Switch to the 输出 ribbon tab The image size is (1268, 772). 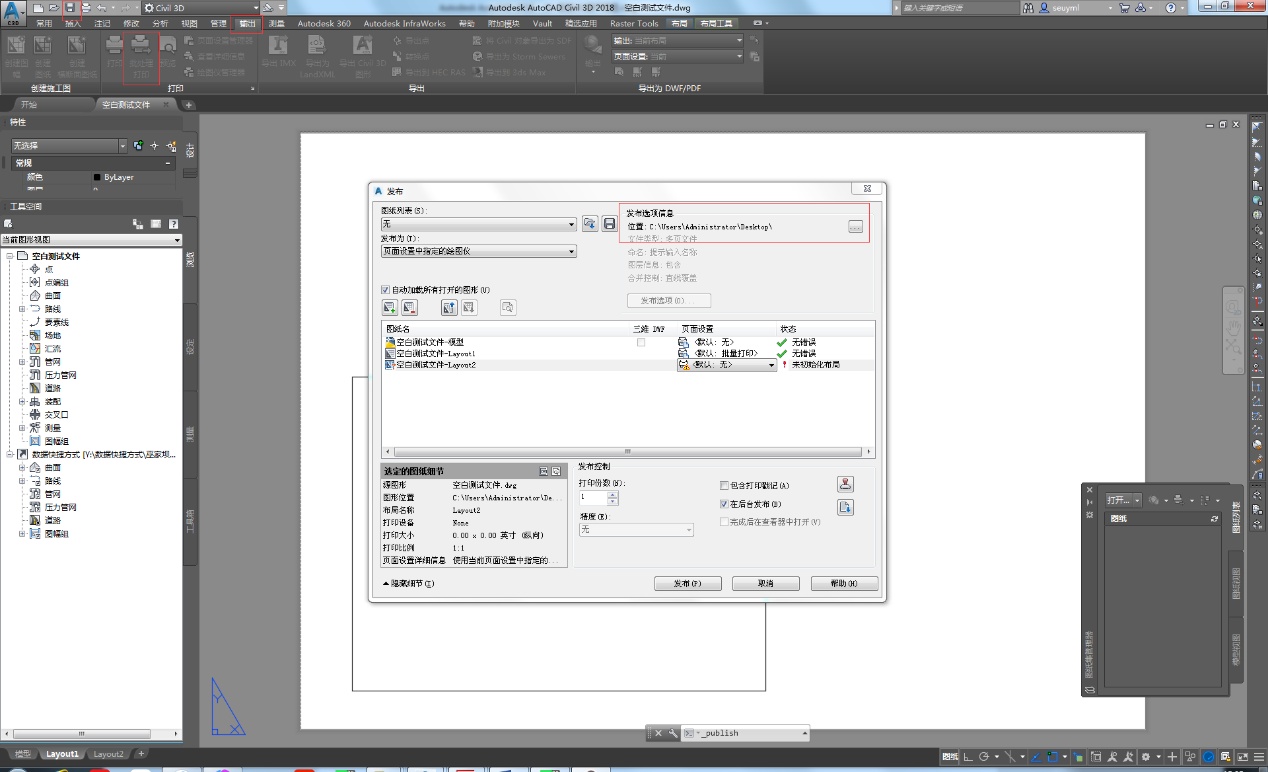click(247, 23)
